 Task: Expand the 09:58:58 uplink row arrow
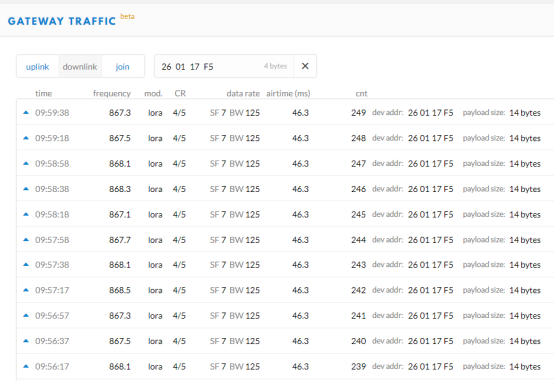[x=26, y=163]
